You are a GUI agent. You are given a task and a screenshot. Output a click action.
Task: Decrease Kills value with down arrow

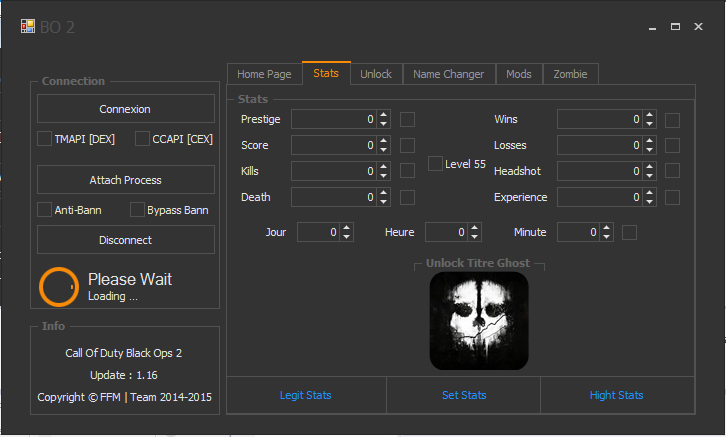click(x=383, y=175)
